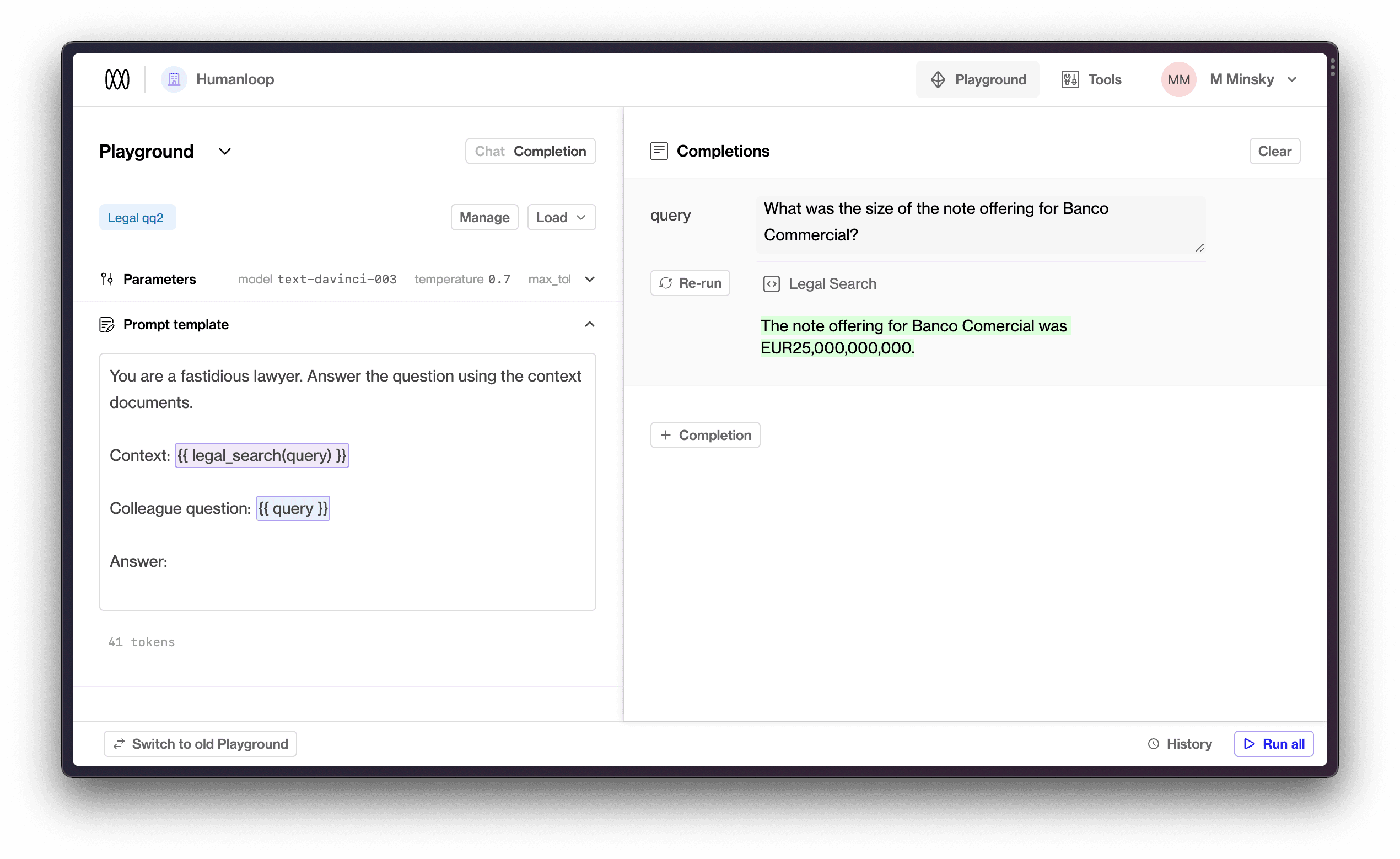Click the building icon beside Humanloop

point(174,79)
